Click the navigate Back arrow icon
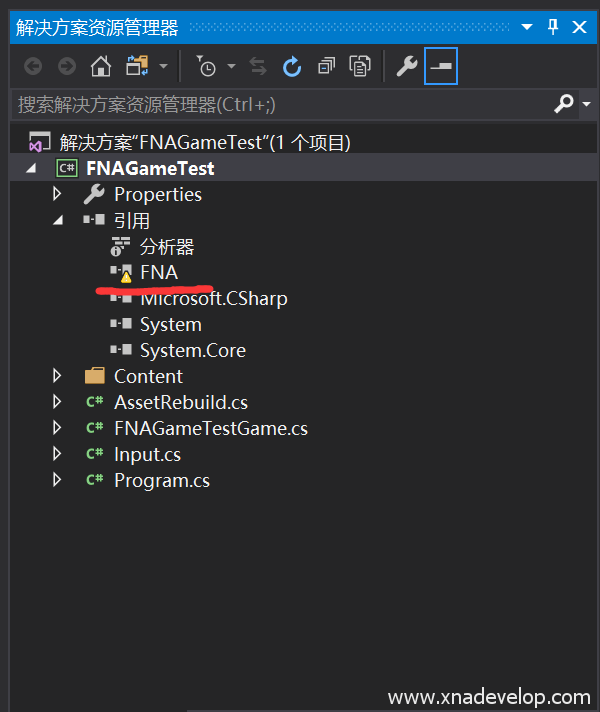The image size is (600, 712). pyautogui.click(x=33, y=67)
